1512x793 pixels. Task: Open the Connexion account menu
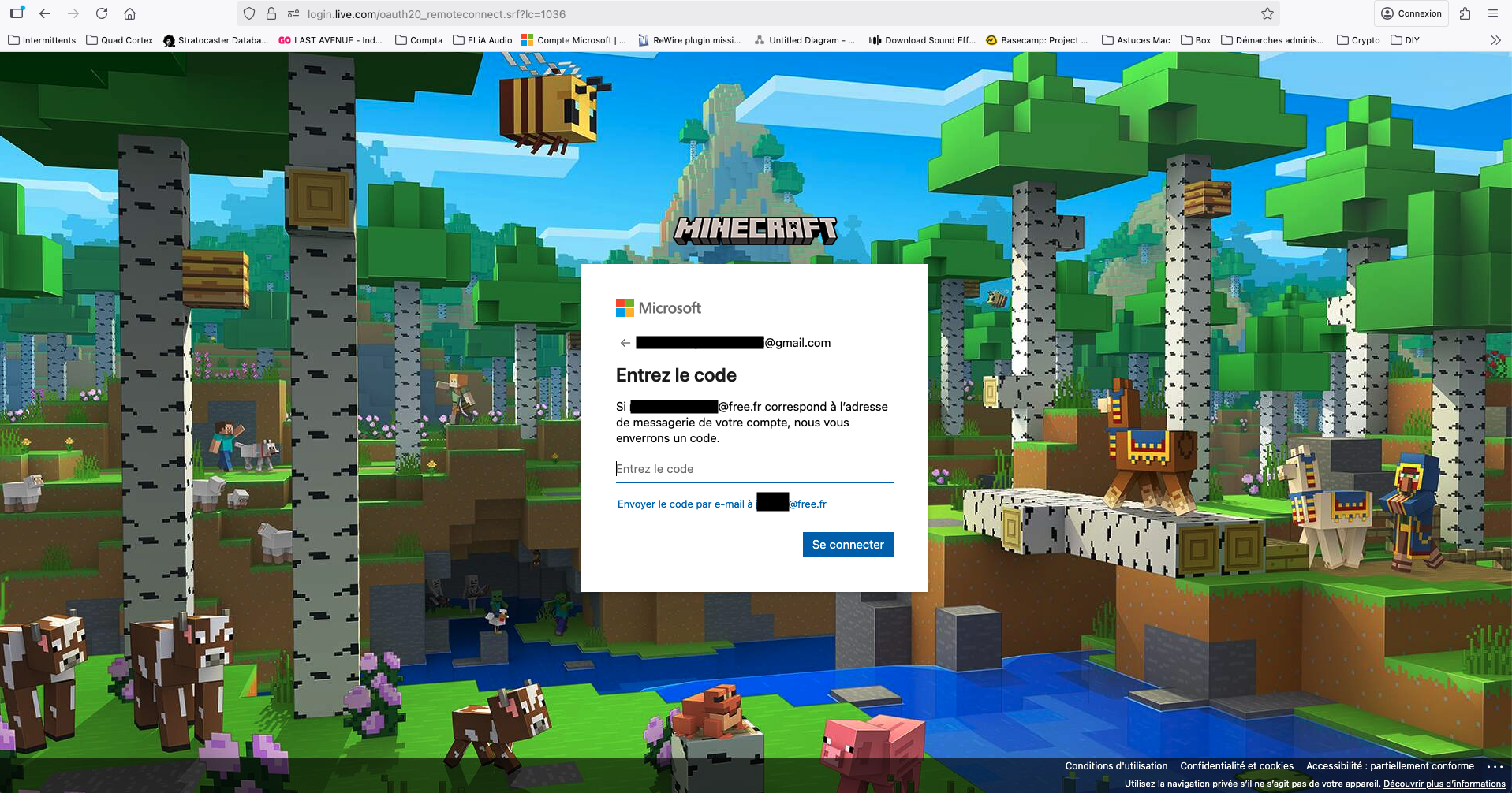pos(1411,13)
